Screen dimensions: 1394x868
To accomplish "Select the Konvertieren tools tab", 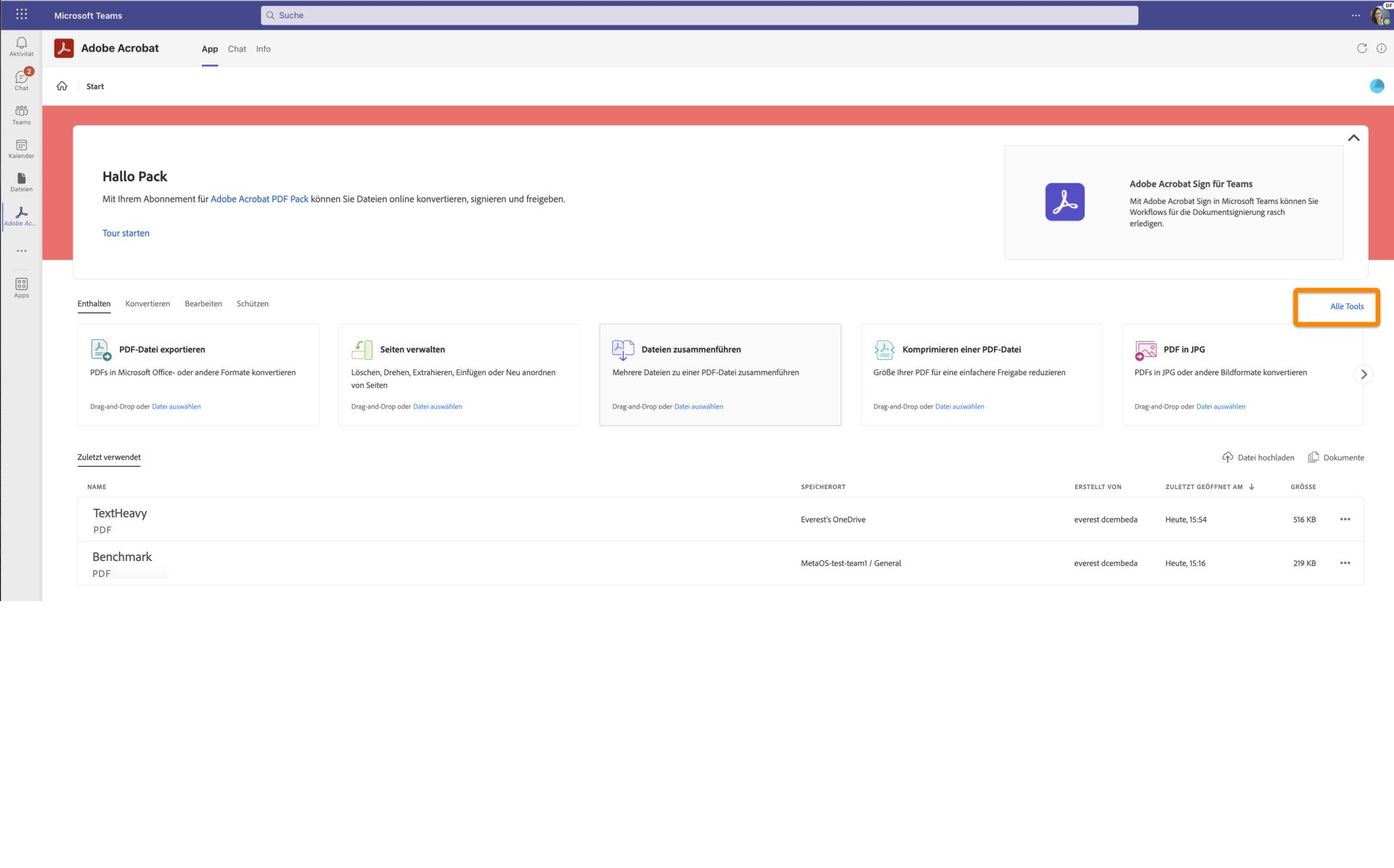I will click(147, 303).
